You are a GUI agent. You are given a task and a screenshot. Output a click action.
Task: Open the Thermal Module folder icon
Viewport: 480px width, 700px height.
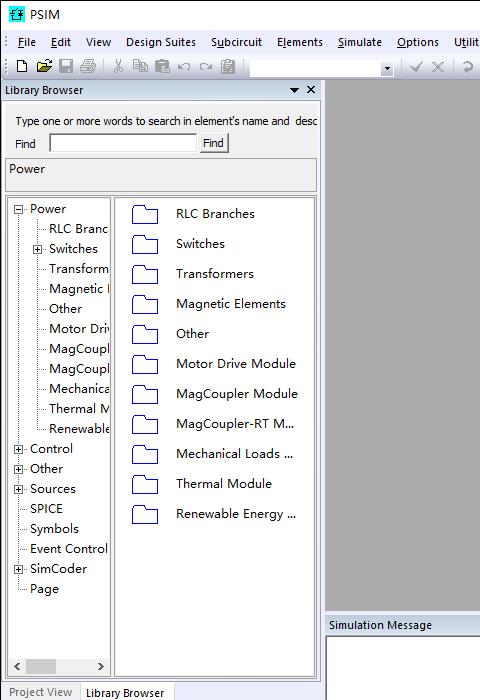(x=145, y=484)
